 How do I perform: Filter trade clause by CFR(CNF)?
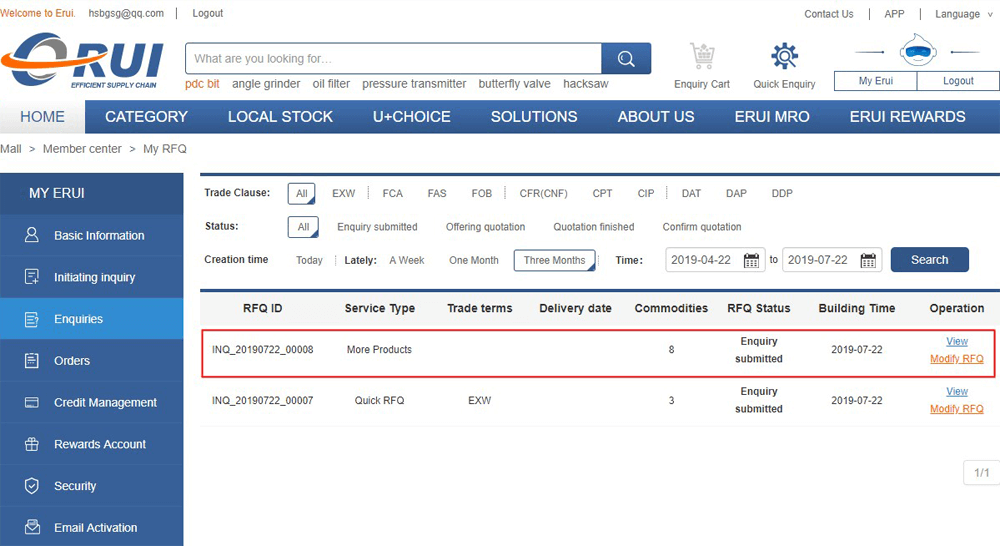coord(543,193)
